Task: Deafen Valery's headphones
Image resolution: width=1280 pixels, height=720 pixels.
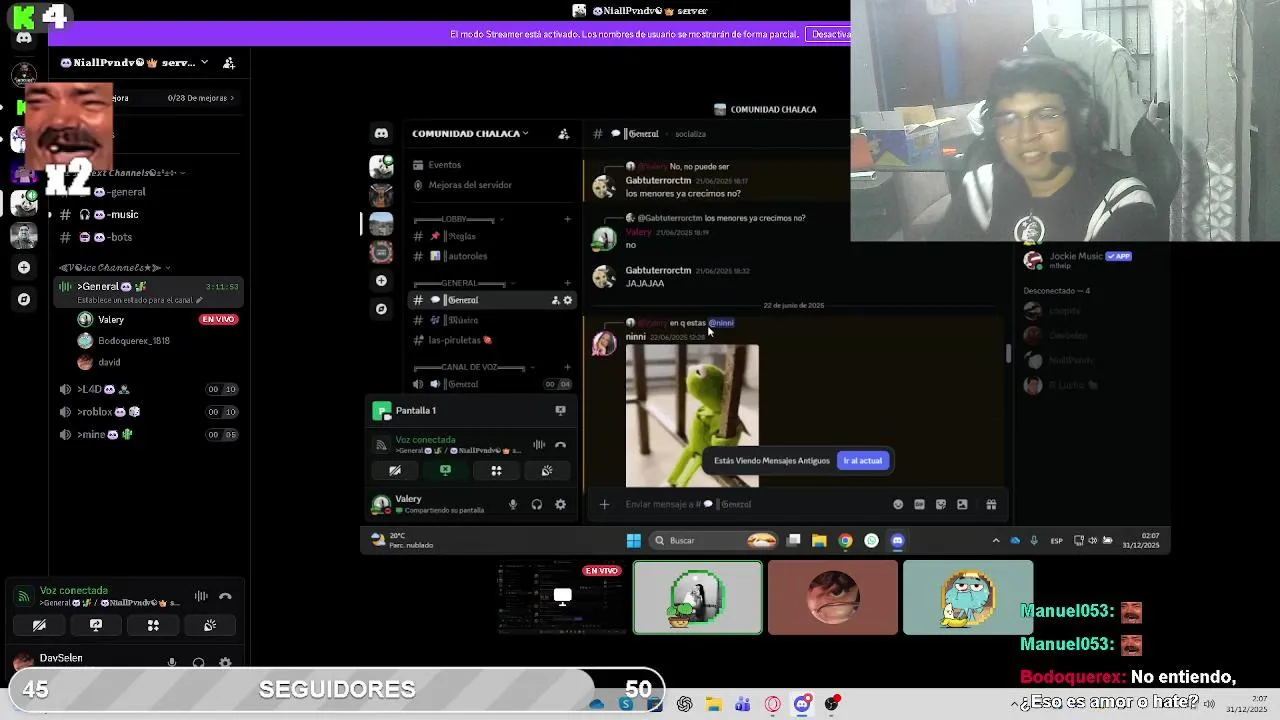Action: pyautogui.click(x=537, y=504)
